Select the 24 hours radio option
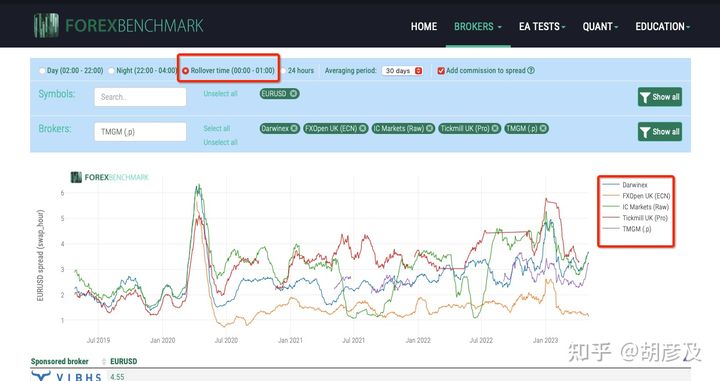Image resolution: width=720 pixels, height=381 pixels. (283, 71)
